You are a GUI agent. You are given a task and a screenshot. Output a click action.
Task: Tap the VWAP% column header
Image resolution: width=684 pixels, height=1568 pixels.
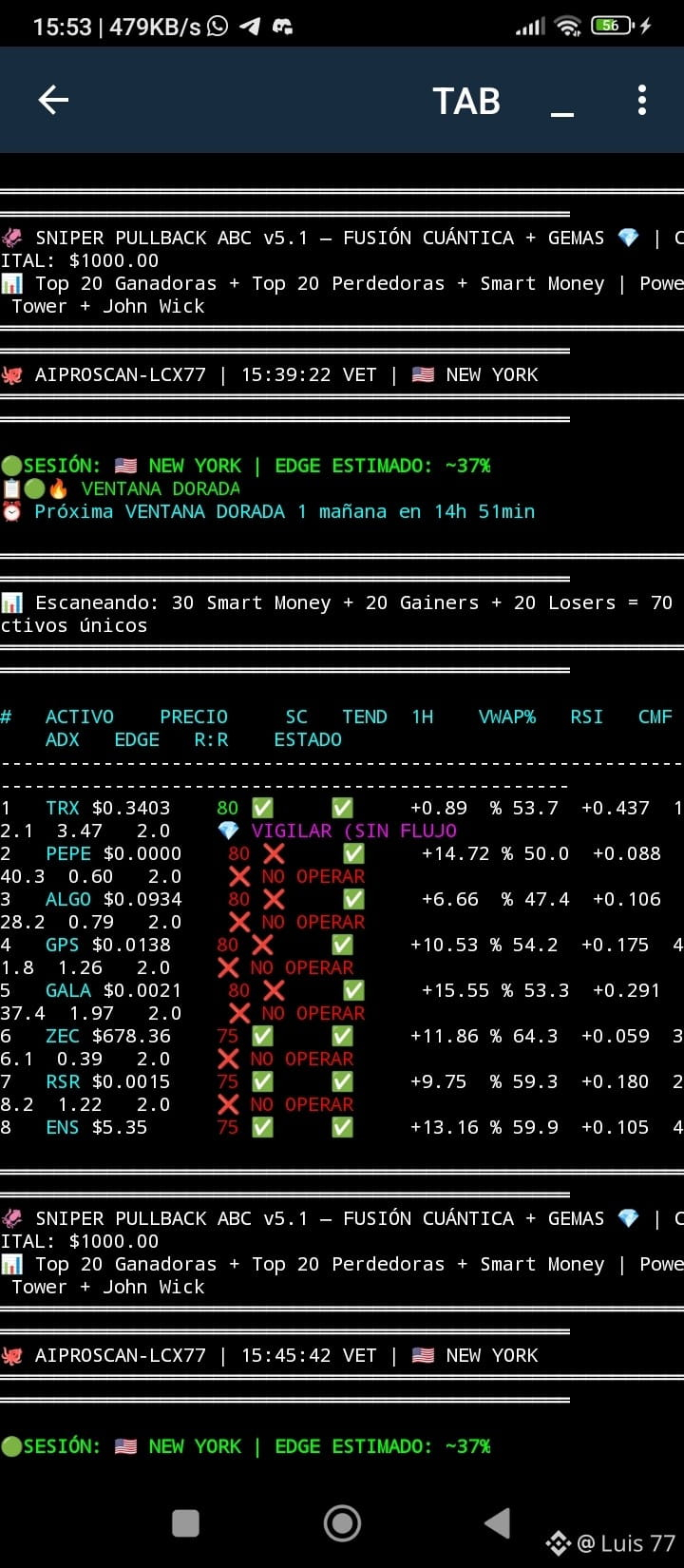click(x=507, y=717)
